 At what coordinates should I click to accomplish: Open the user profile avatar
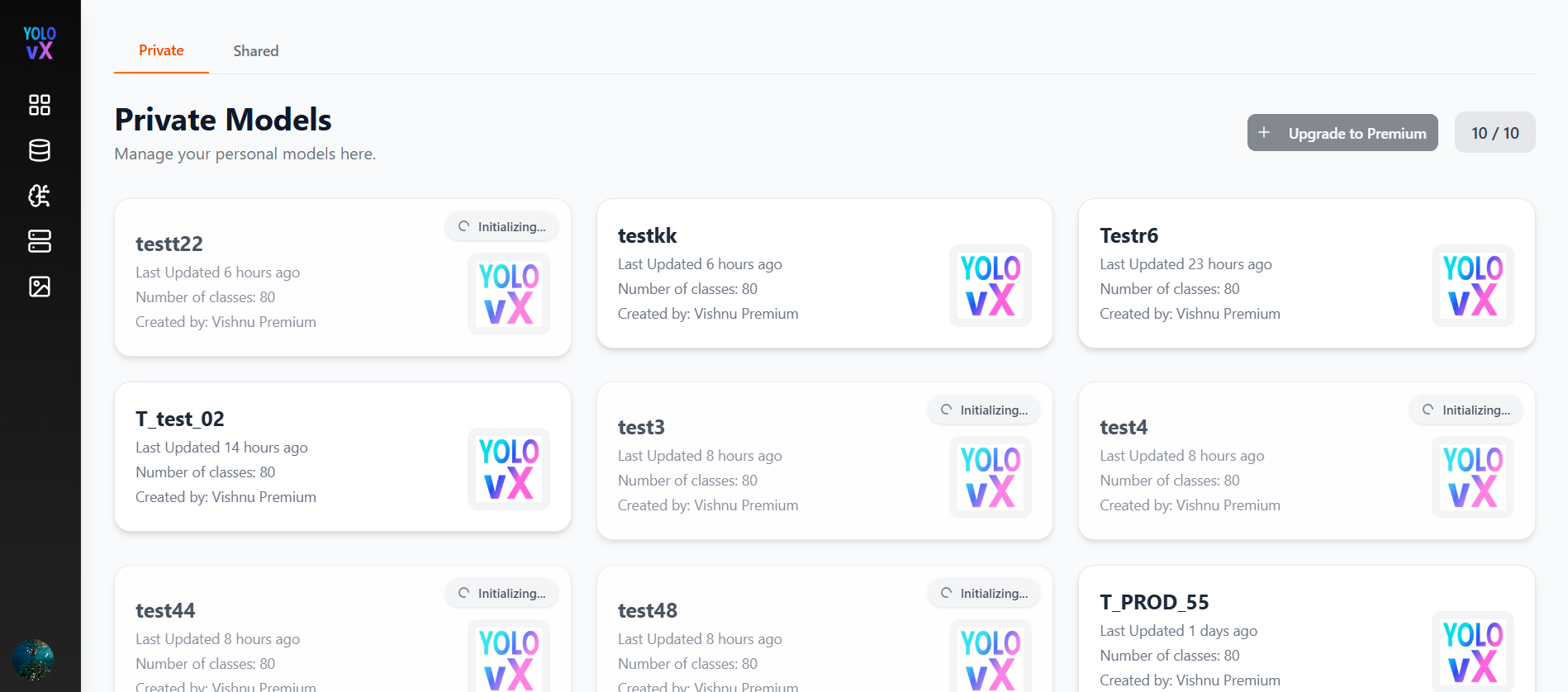[x=34, y=659]
